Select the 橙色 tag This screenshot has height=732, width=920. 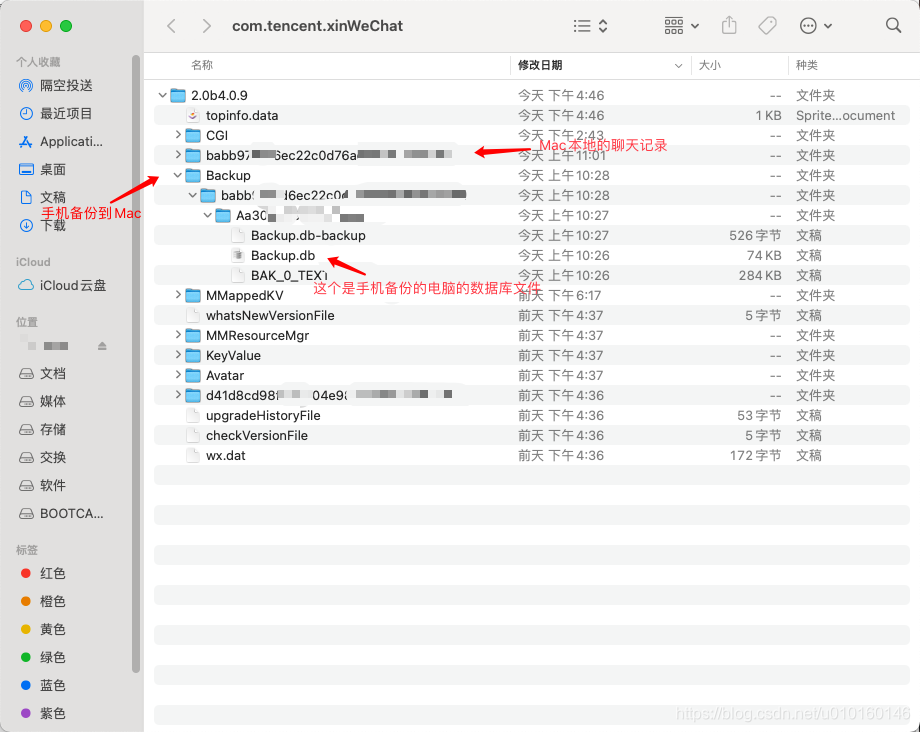42,602
